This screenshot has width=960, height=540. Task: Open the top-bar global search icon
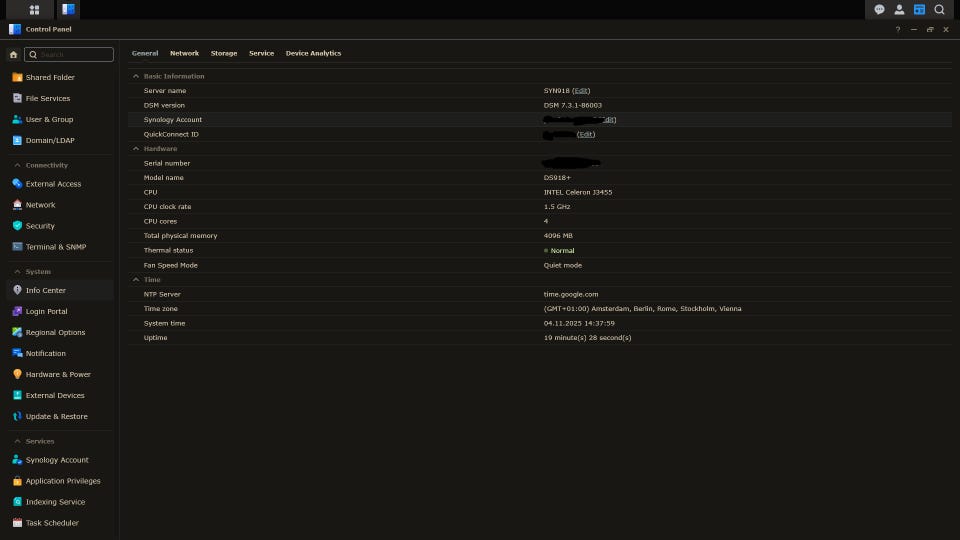939,10
